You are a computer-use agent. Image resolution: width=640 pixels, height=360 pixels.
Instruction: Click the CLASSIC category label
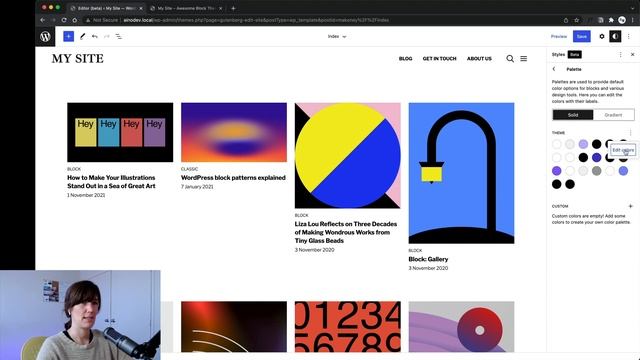(189, 169)
